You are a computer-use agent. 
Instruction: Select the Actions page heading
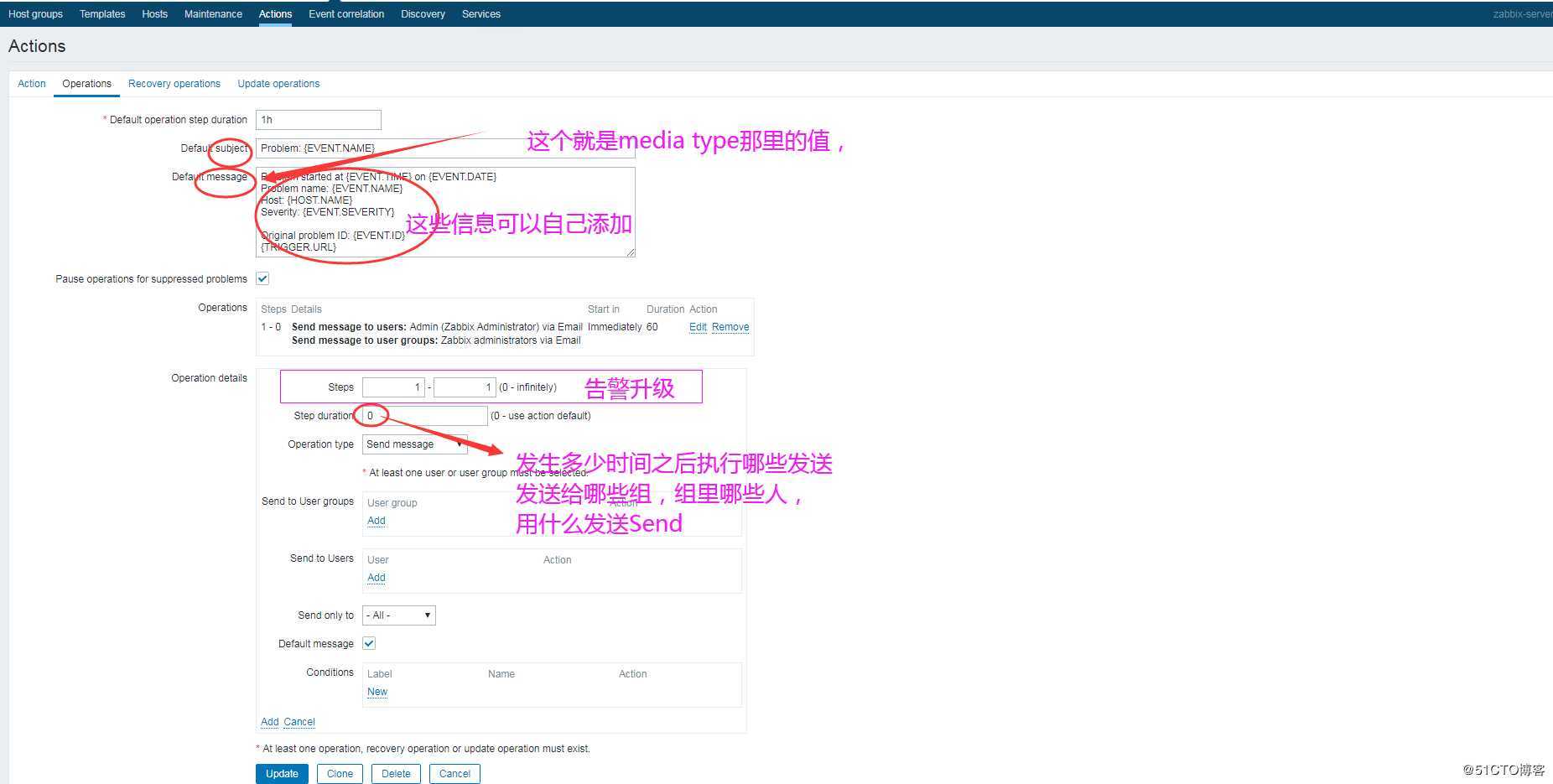(37, 46)
